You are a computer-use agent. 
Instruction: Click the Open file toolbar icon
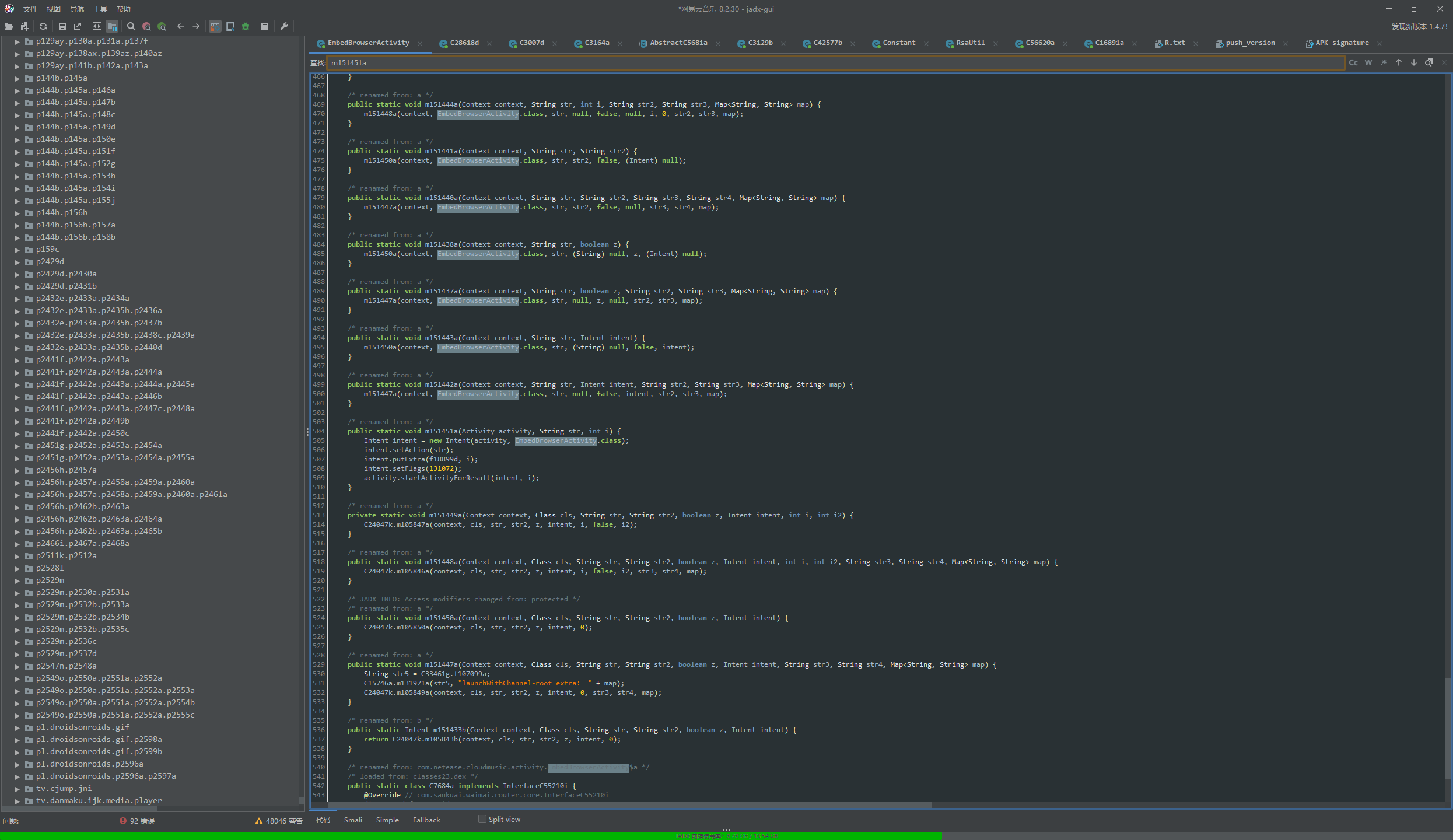(x=9, y=26)
